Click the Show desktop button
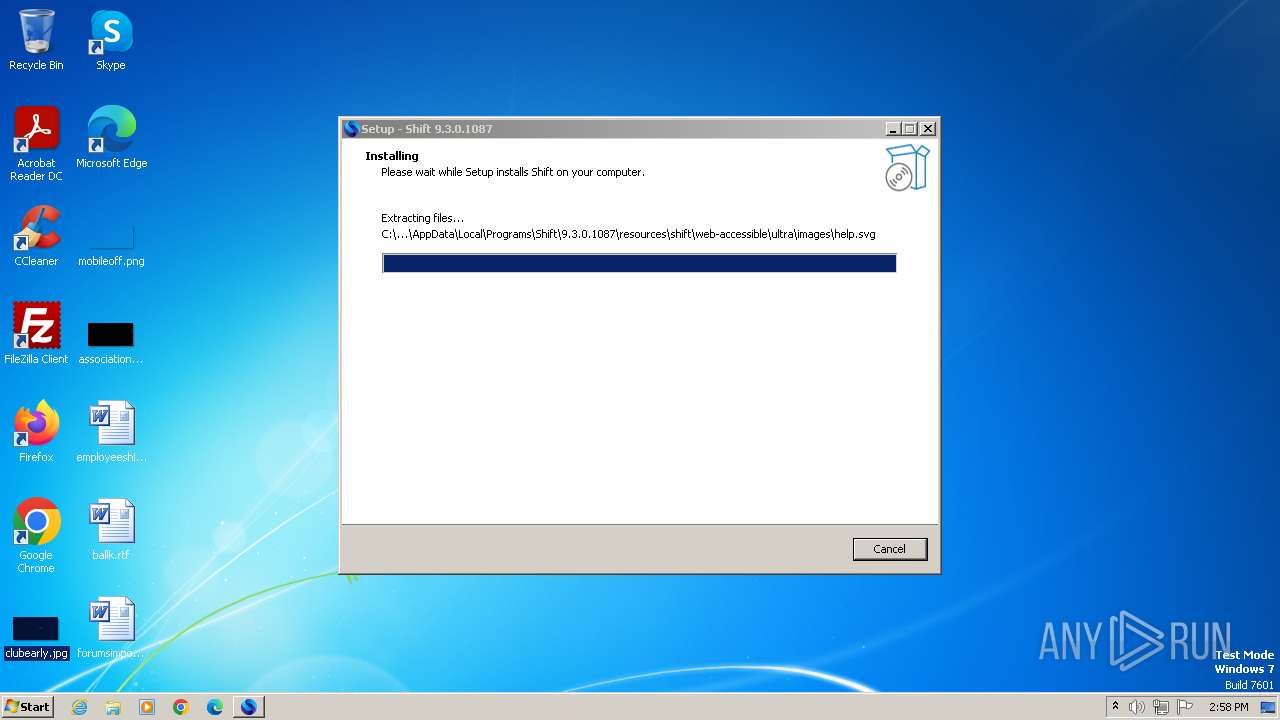 (1270, 707)
